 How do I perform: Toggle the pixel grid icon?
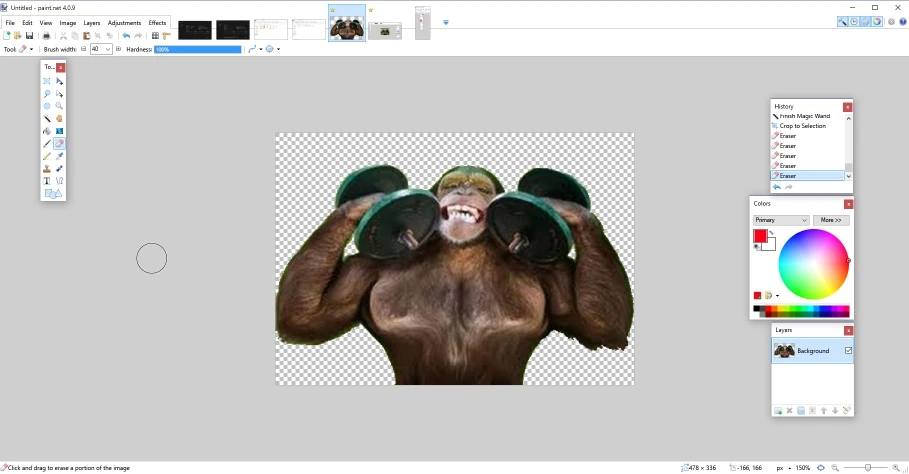(155, 36)
